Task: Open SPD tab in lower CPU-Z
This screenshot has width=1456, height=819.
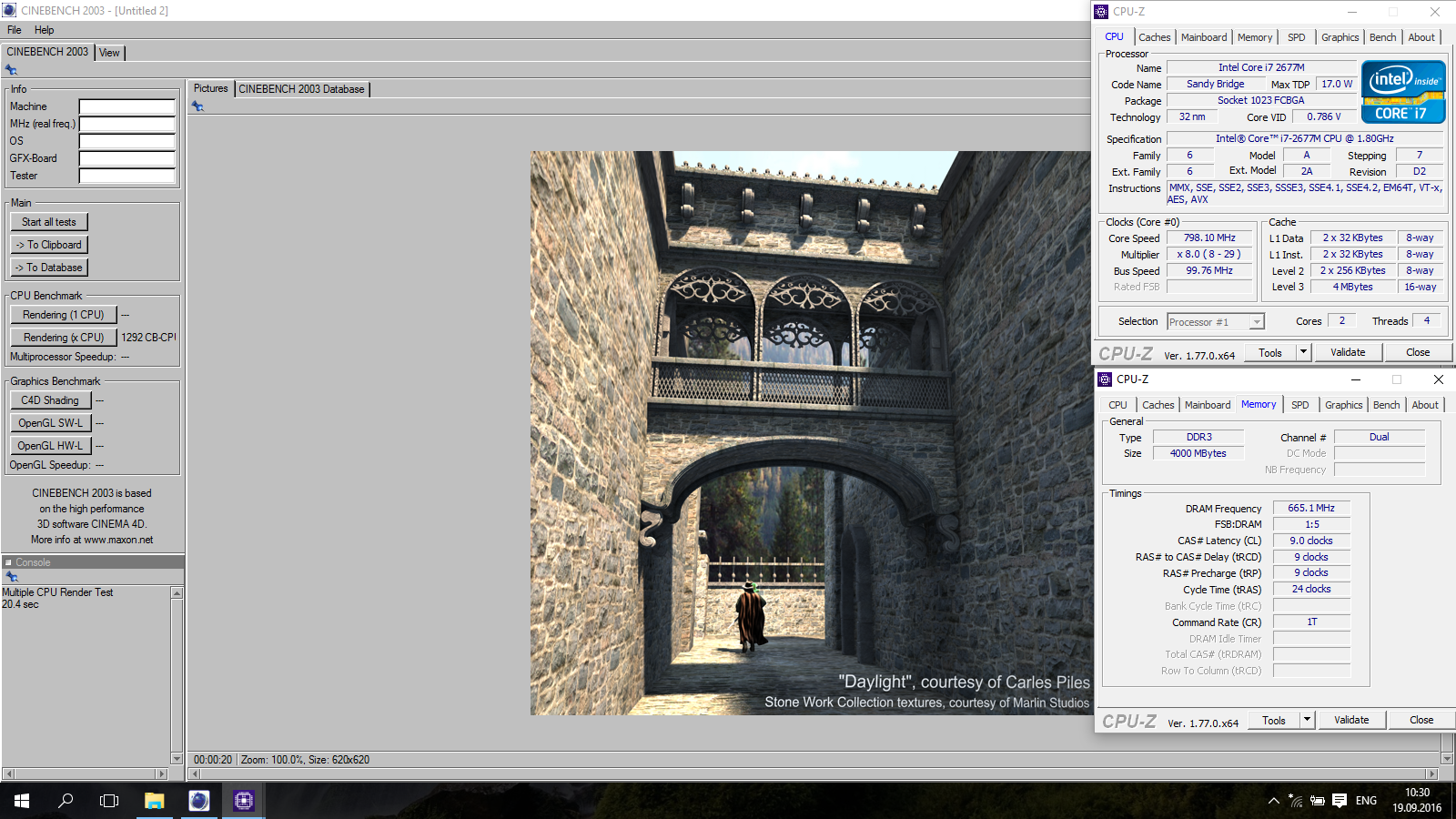Action: click(x=1299, y=405)
